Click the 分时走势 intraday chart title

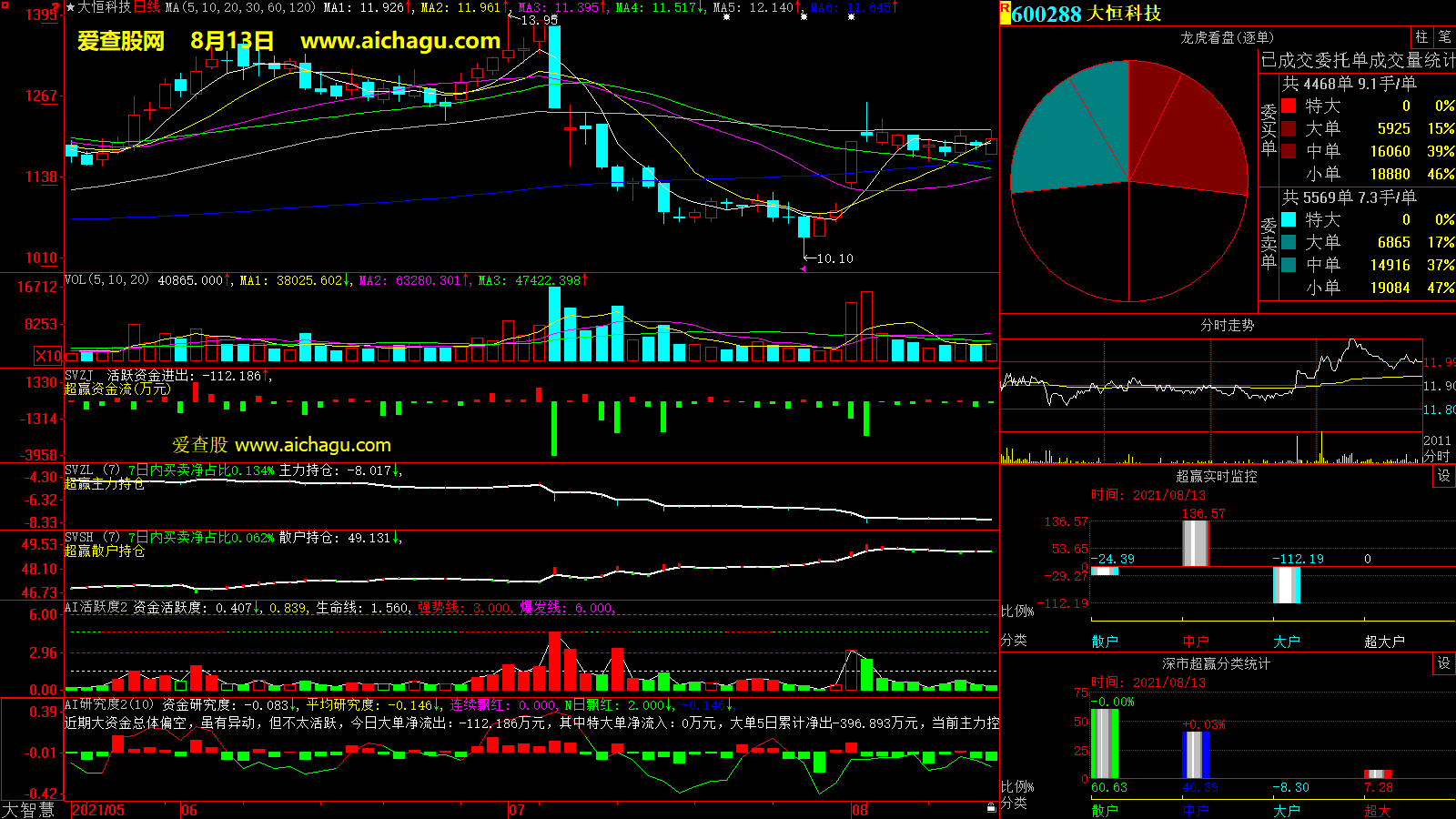pyautogui.click(x=1227, y=325)
